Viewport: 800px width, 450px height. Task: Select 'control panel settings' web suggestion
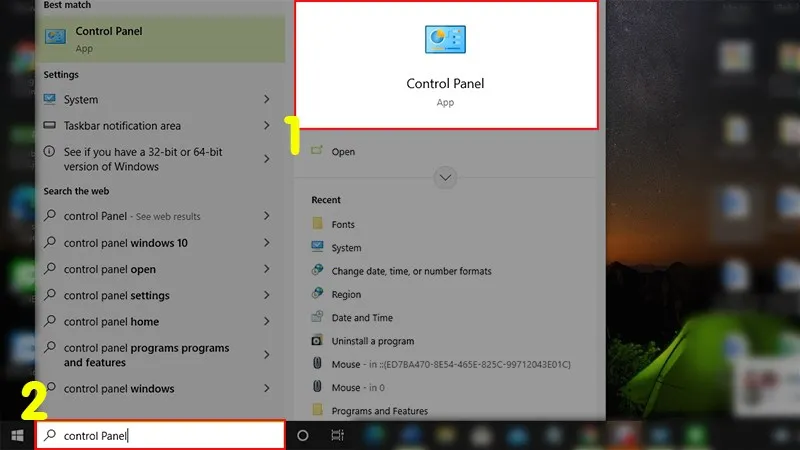click(x=160, y=295)
